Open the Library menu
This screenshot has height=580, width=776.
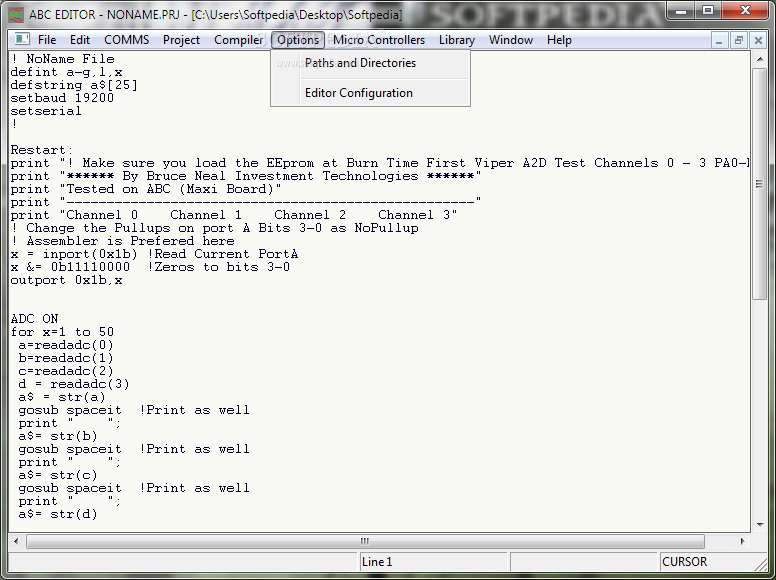tap(457, 40)
